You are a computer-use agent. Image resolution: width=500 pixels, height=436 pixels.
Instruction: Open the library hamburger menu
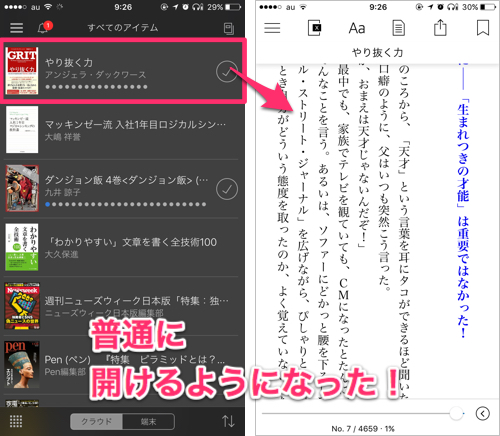16,28
